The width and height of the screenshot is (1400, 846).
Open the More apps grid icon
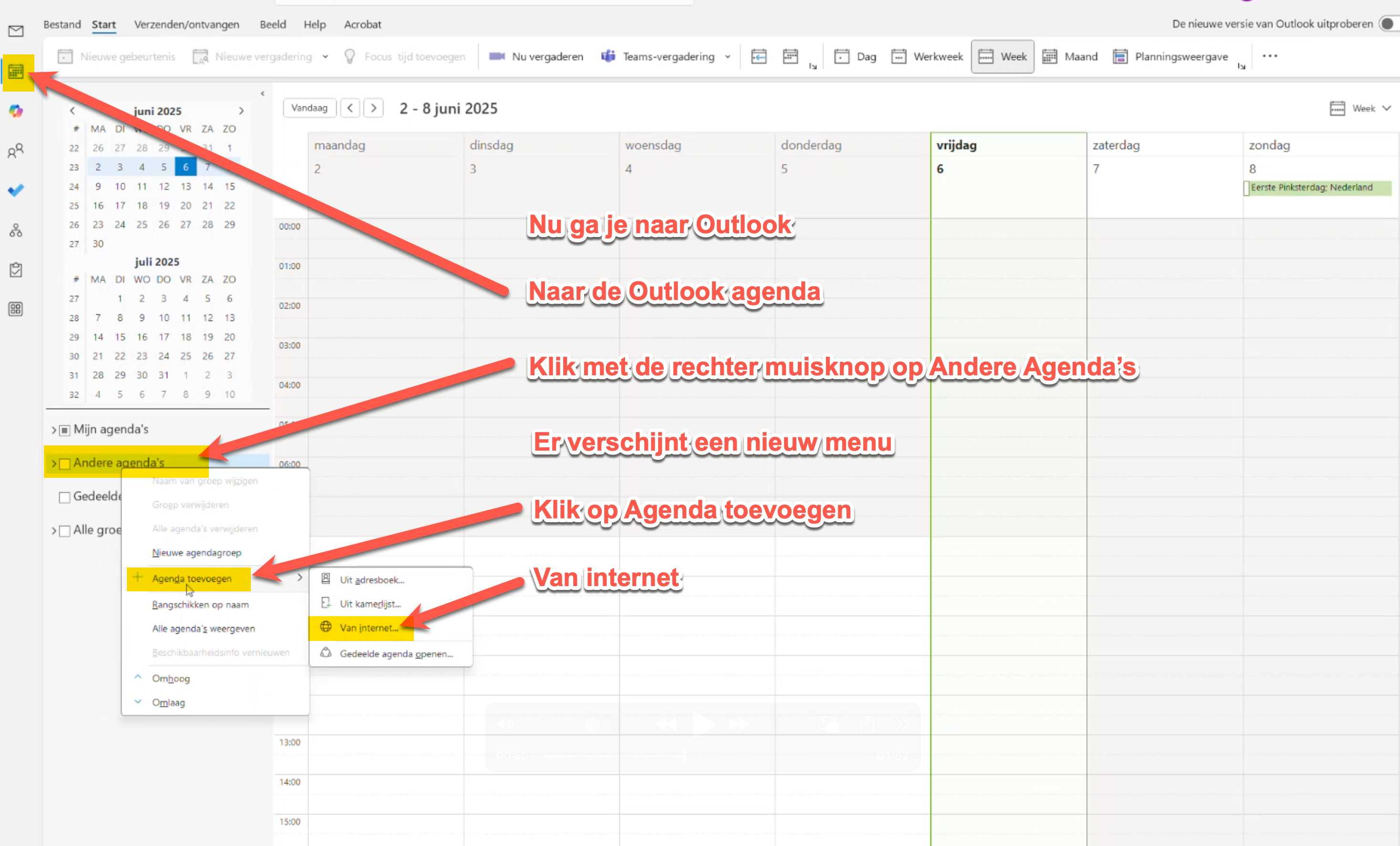pos(16,309)
